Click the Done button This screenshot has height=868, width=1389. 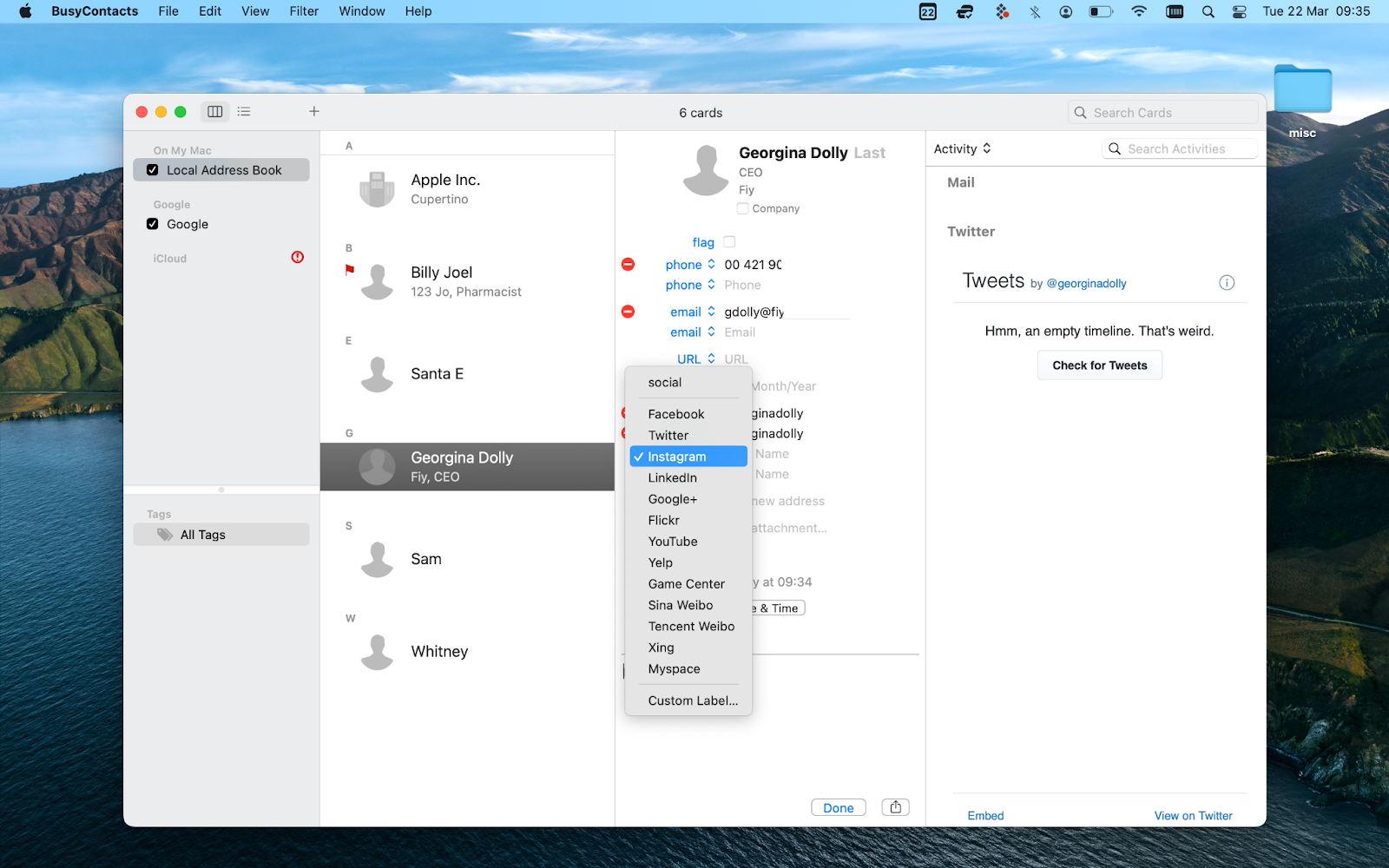point(839,807)
